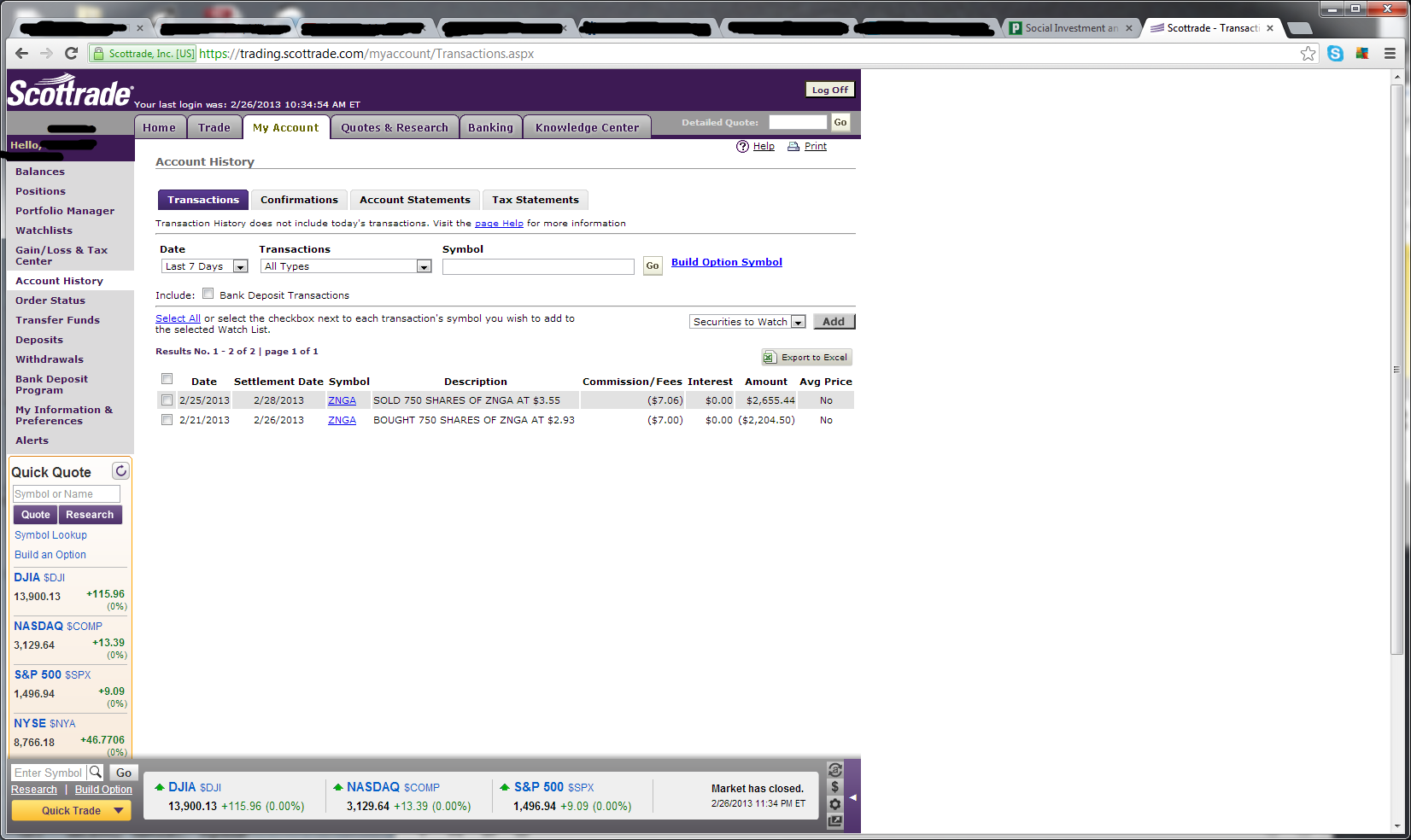Screen dimensions: 1411x840
Task: Open the Knowledge Center tab
Action: coord(588,127)
